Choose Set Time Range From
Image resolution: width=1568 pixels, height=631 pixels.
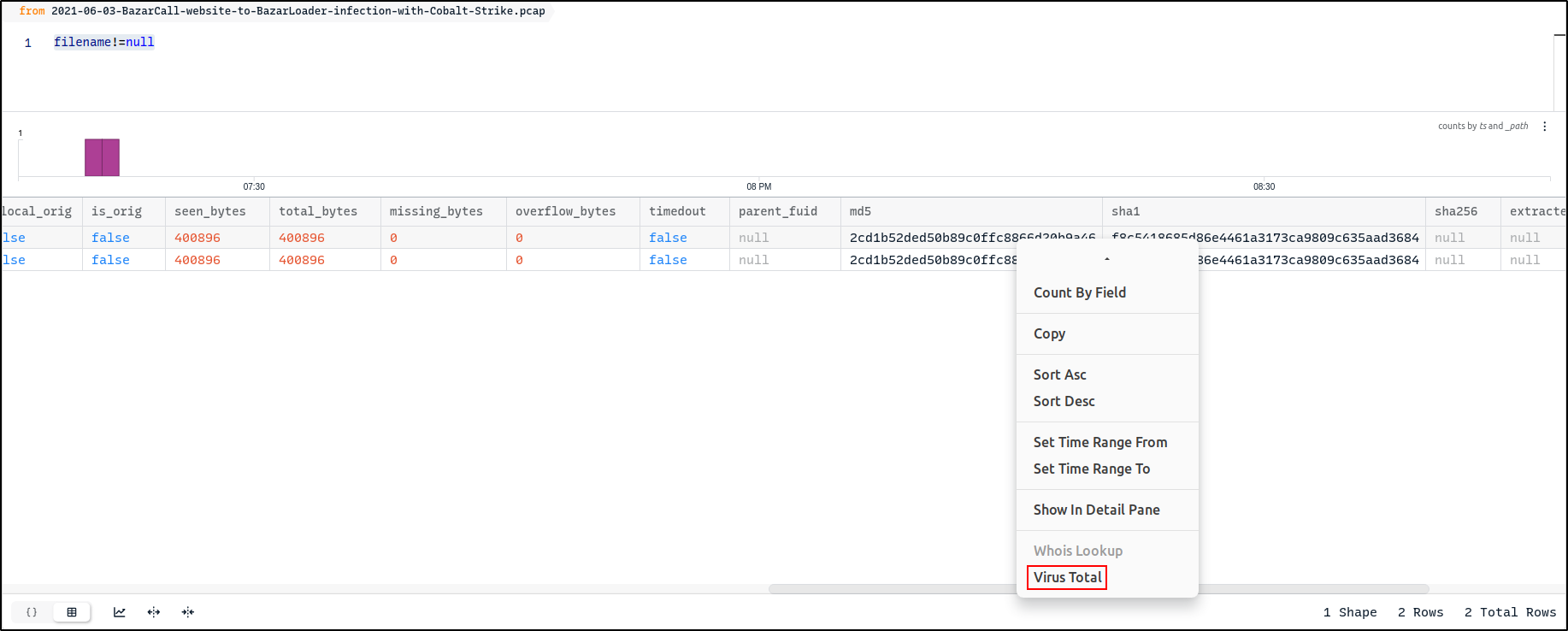coord(1099,442)
